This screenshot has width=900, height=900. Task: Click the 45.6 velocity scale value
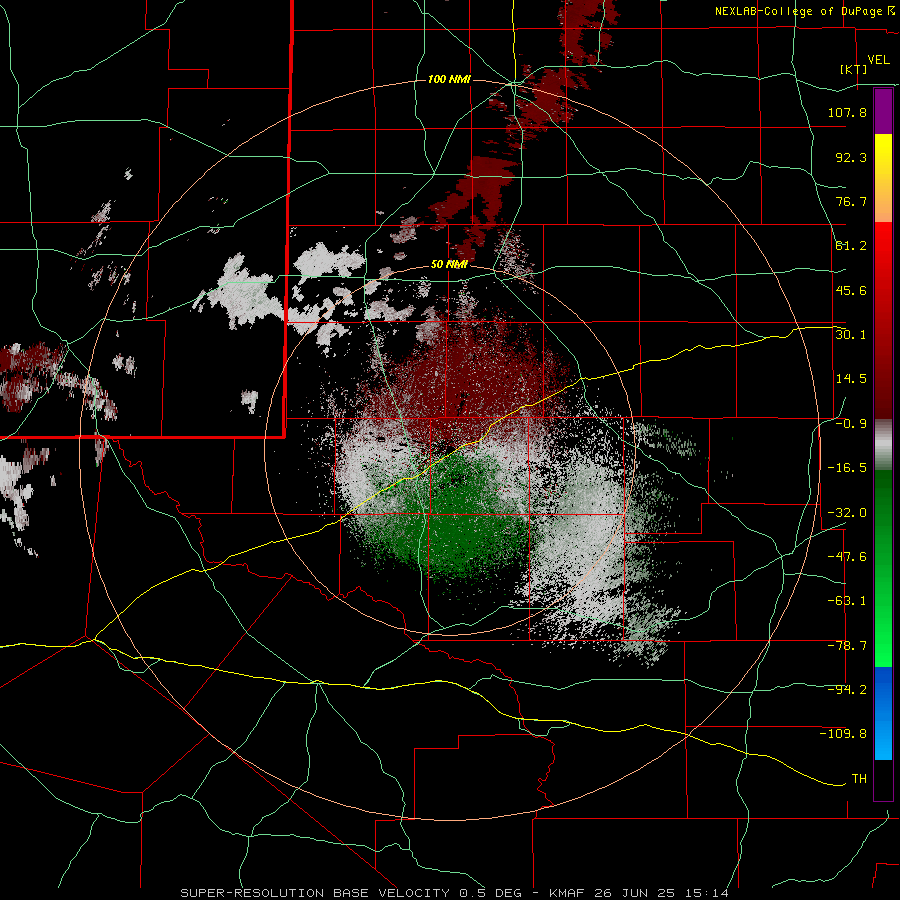851,290
